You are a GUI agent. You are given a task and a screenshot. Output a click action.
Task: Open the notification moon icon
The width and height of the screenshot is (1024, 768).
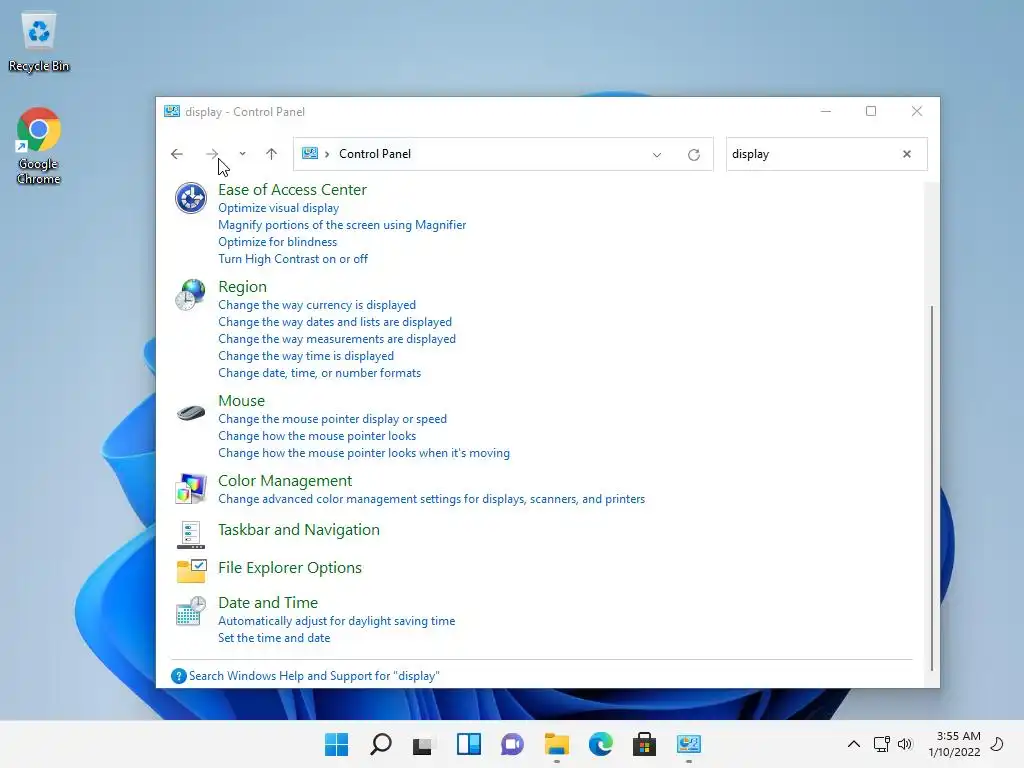(x=998, y=744)
